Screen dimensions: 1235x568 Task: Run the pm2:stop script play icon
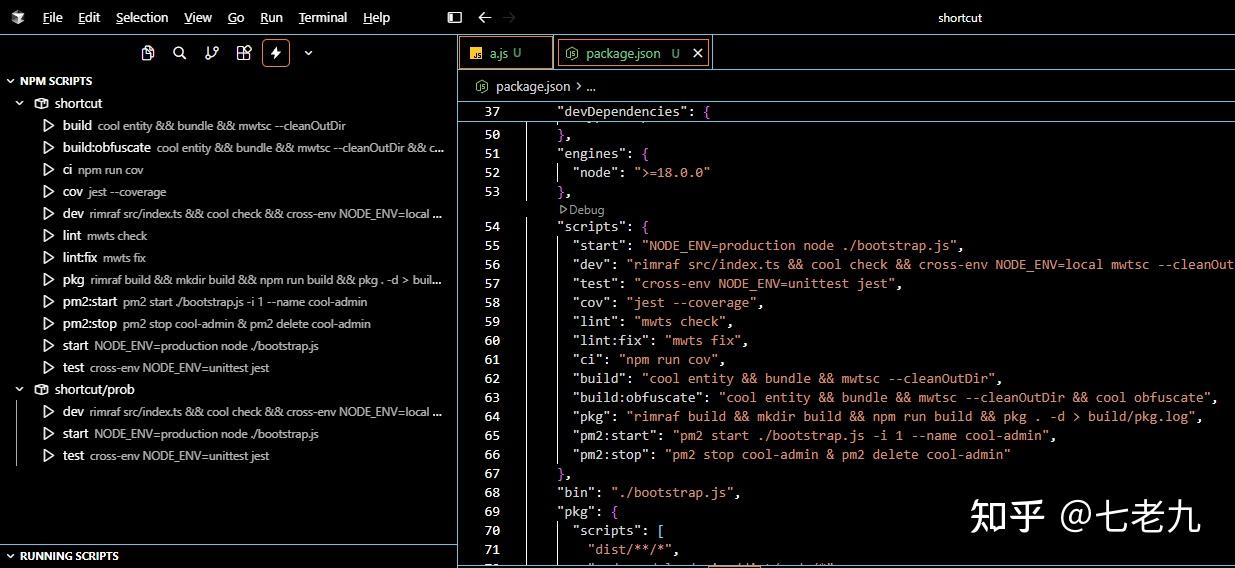48,324
